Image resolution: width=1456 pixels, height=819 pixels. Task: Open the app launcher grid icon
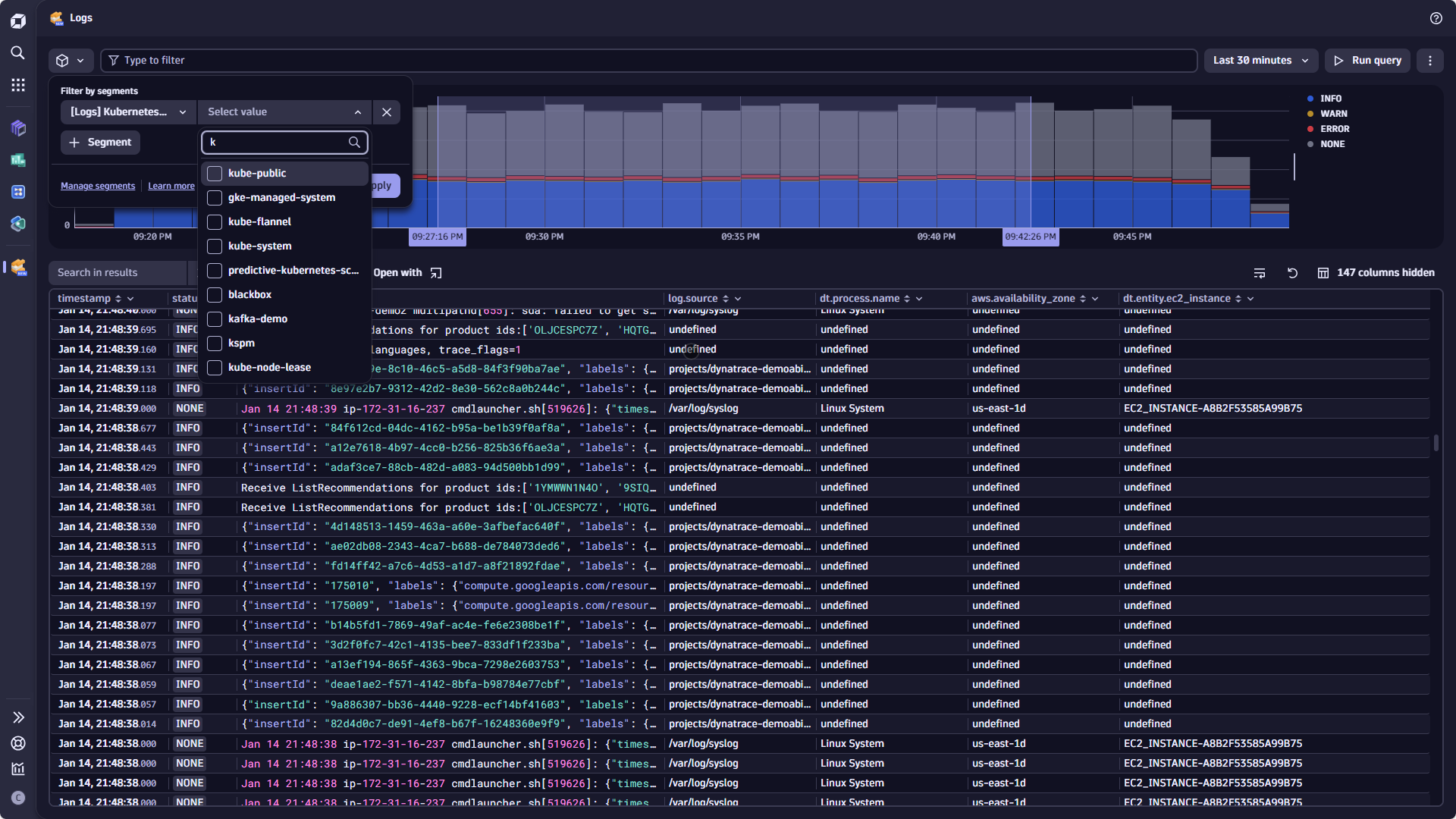click(18, 85)
